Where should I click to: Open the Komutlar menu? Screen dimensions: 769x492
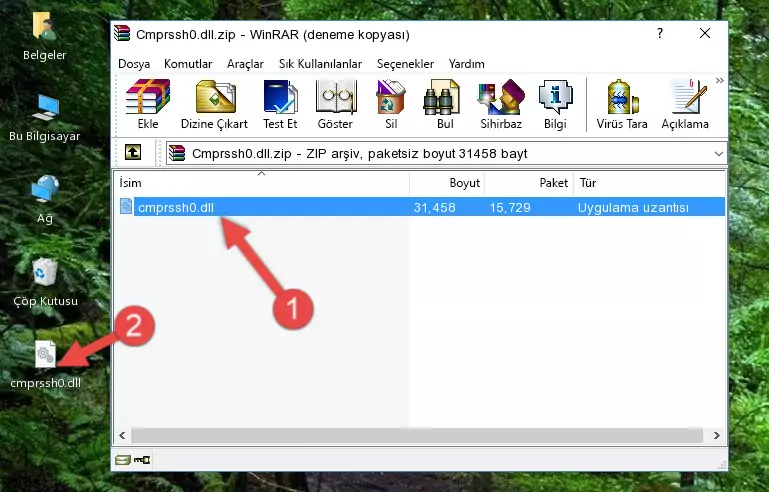tap(188, 64)
